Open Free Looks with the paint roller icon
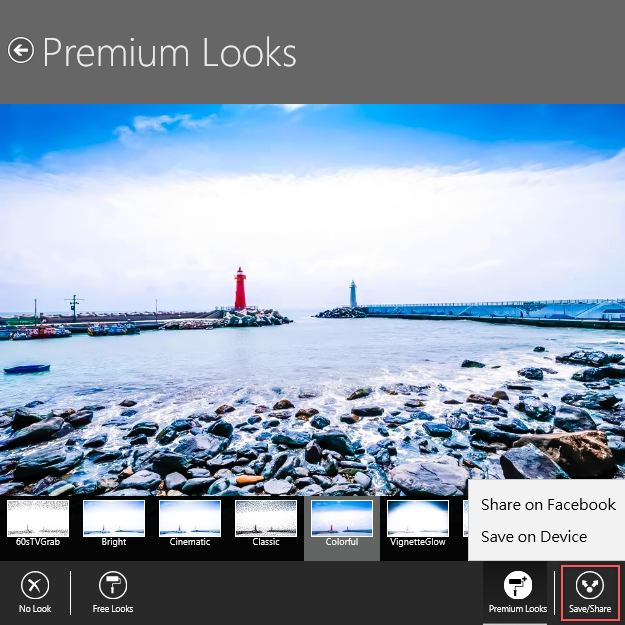This screenshot has width=625, height=625. click(113, 586)
